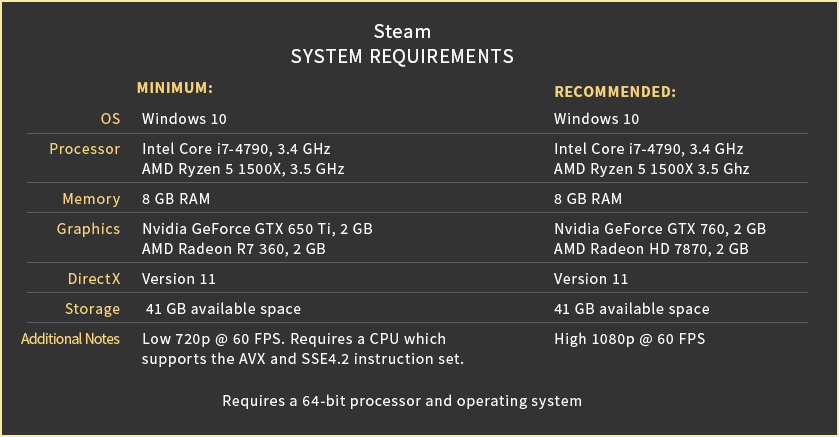Viewport: 839px width, 437px height.
Task: Click the Memory row label
Action: [x=91, y=199]
